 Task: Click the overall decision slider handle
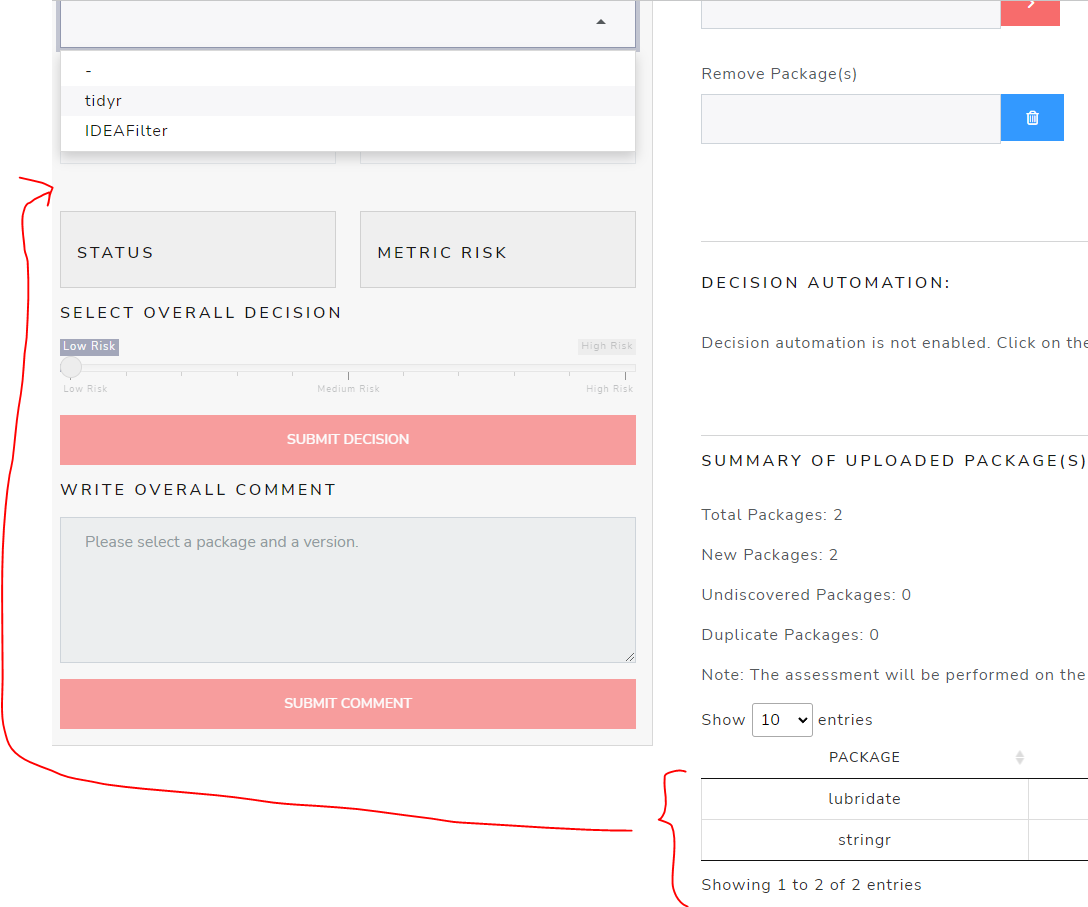point(70,367)
